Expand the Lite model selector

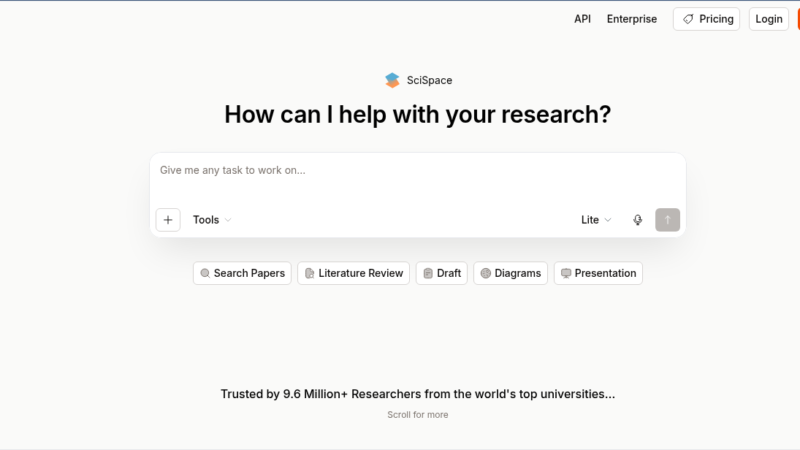click(595, 220)
